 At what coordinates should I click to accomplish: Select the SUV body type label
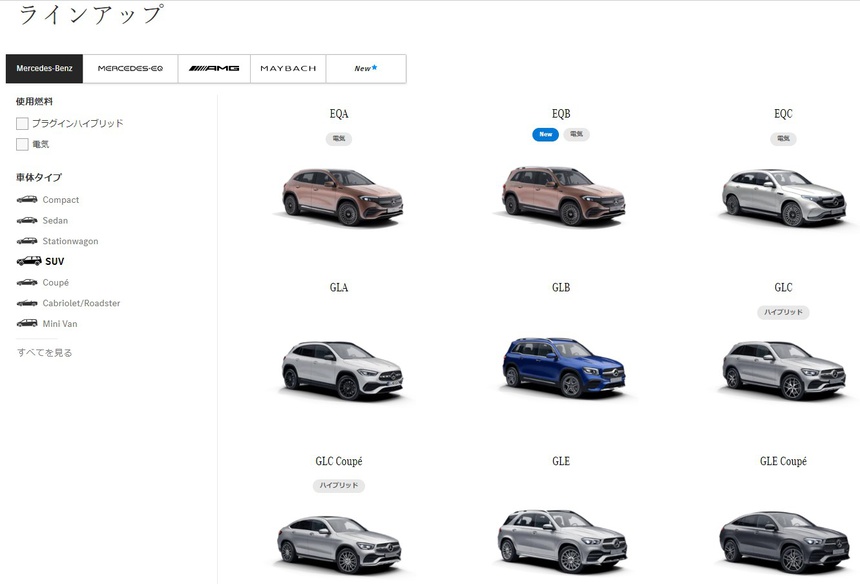click(x=55, y=262)
